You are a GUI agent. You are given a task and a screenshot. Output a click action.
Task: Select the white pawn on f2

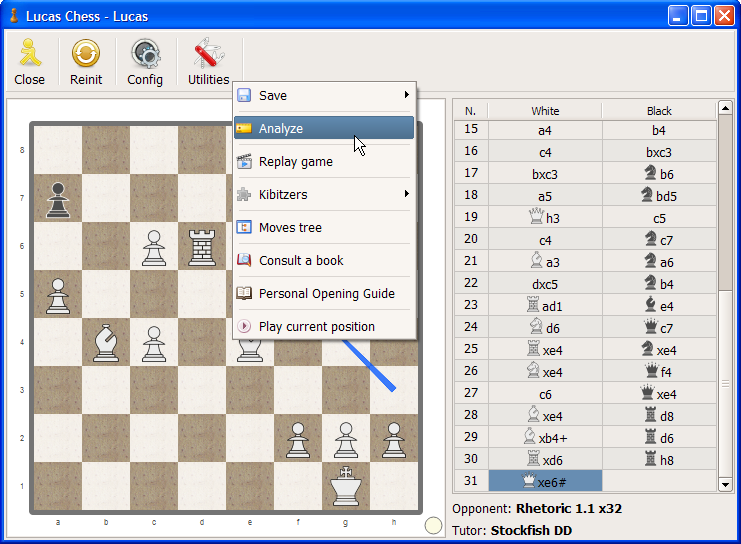click(298, 440)
